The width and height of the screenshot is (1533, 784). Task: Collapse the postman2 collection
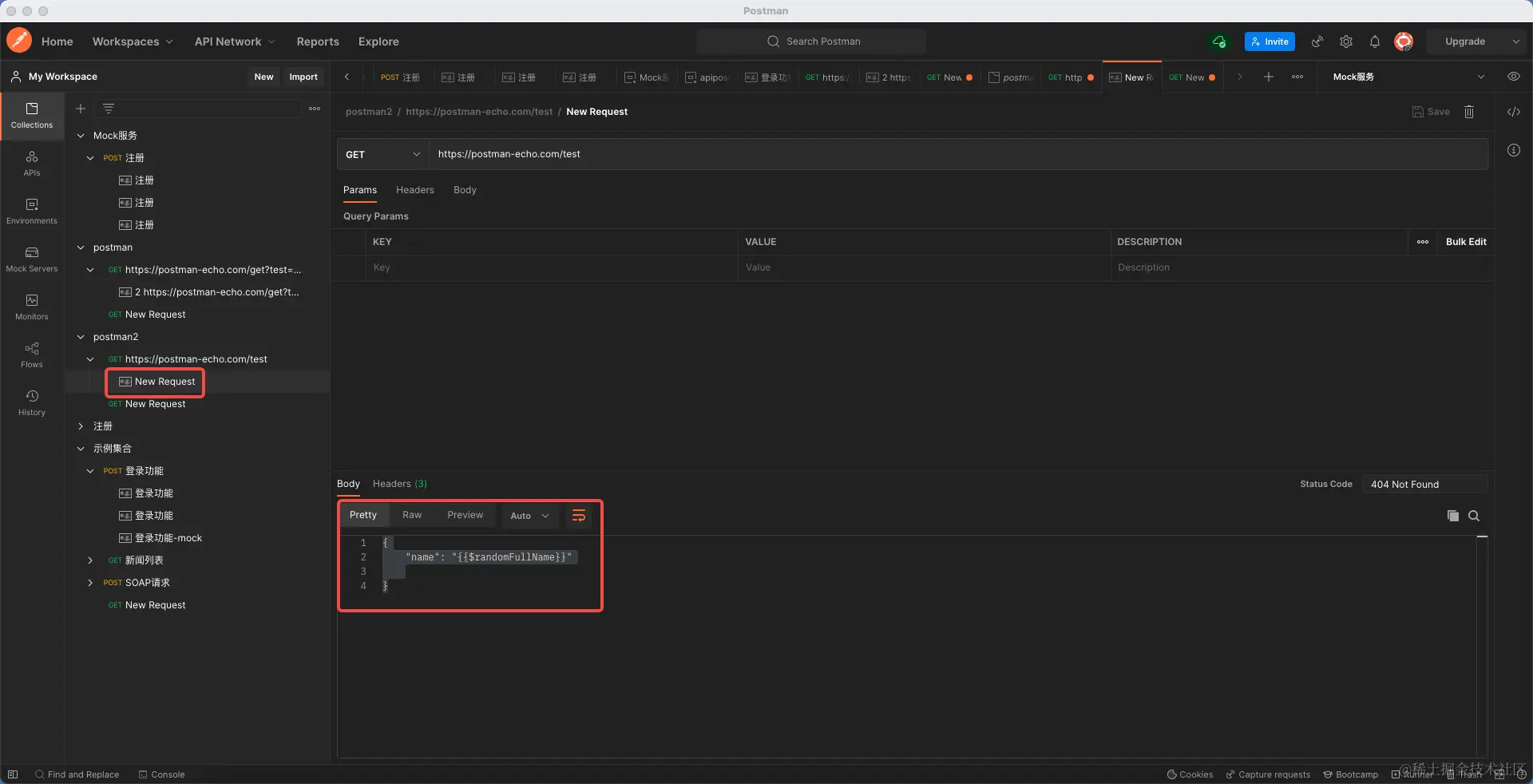[x=81, y=337]
